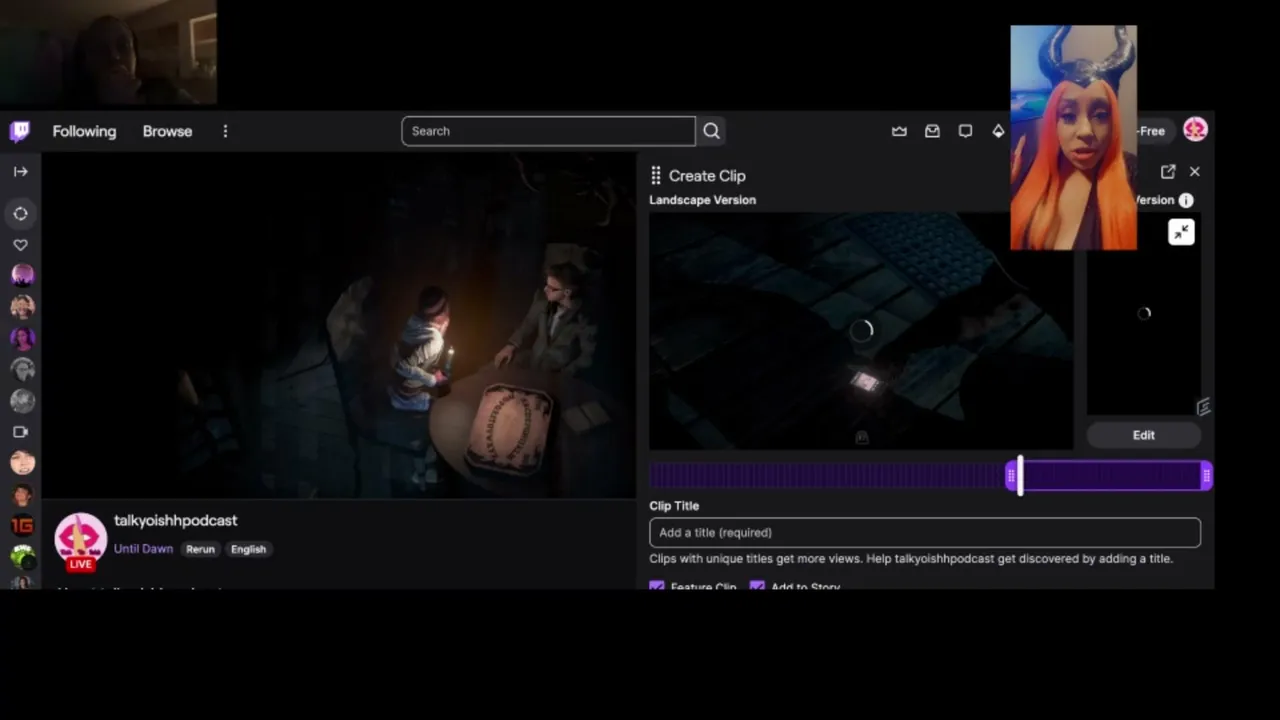Focus the Search input field
This screenshot has height=720, width=1280.
[x=548, y=131]
